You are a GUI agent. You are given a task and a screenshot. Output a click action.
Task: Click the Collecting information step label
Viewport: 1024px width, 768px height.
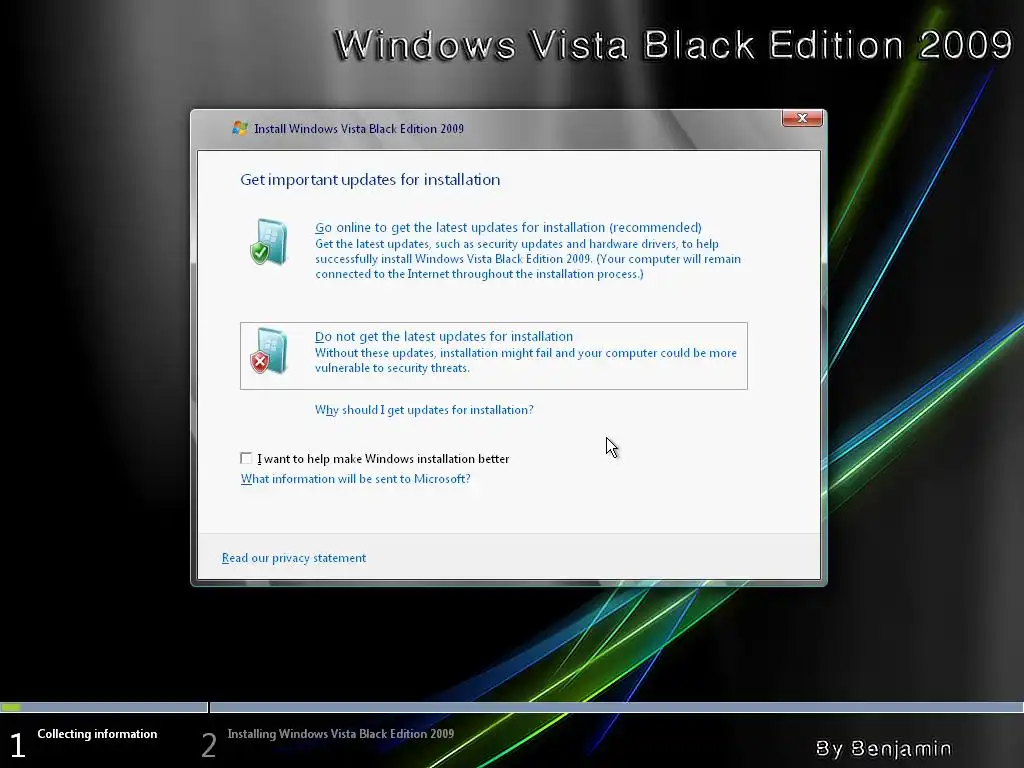click(97, 734)
